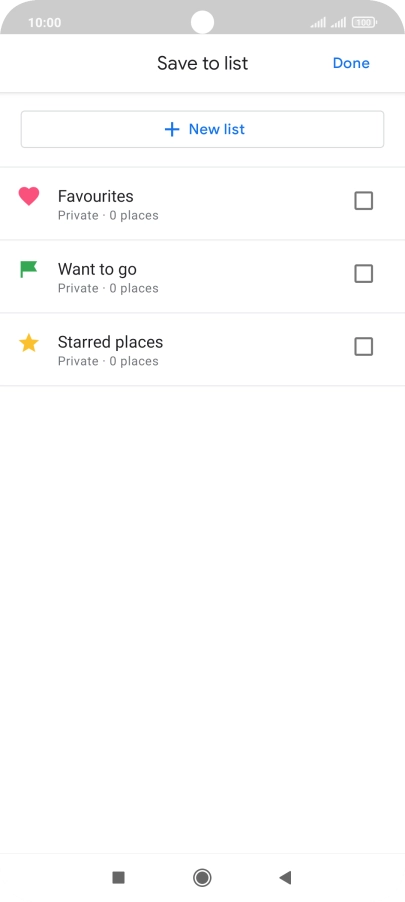This screenshot has width=405, height=902.
Task: Check the Starred places checkbox
Action: (364, 347)
